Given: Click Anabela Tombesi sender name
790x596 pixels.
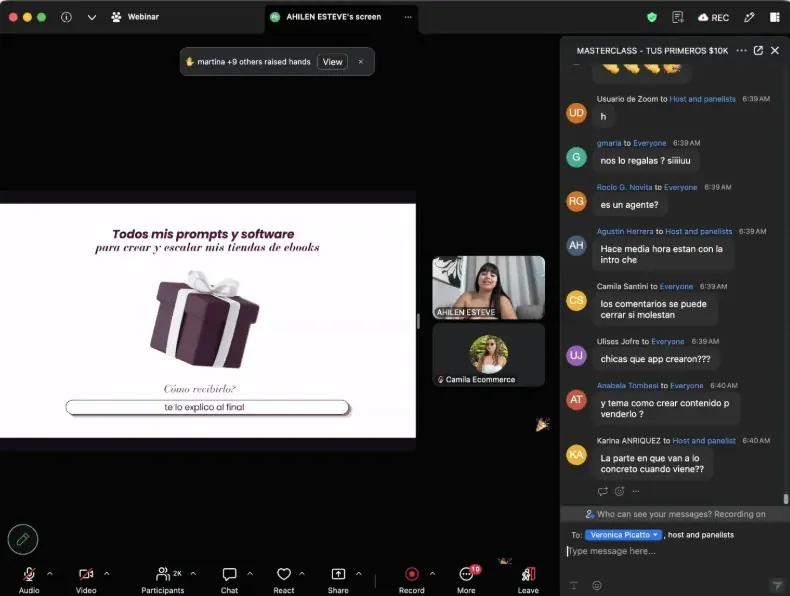Looking at the screenshot, I should pyautogui.click(x=627, y=385).
